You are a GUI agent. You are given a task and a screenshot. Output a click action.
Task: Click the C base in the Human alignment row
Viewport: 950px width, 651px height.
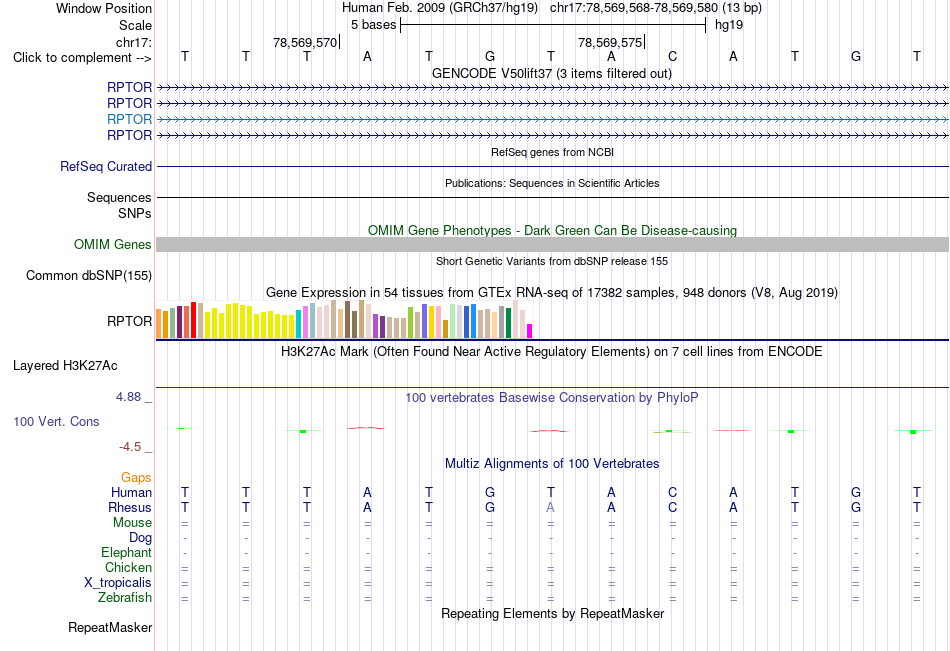[673, 492]
